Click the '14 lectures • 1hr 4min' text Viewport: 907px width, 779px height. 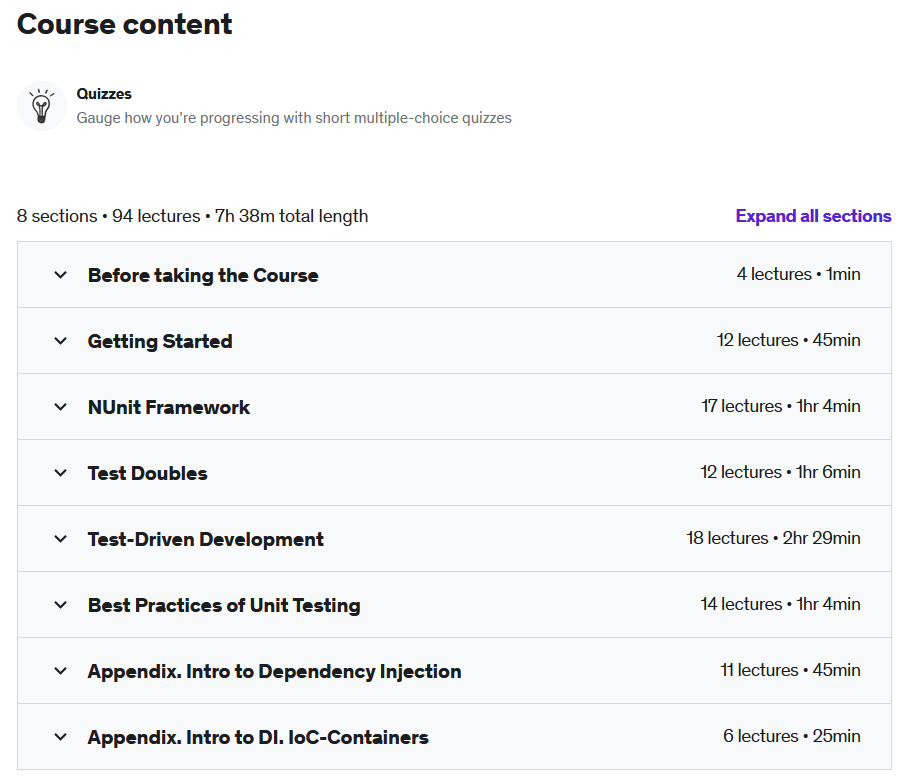[x=780, y=603]
